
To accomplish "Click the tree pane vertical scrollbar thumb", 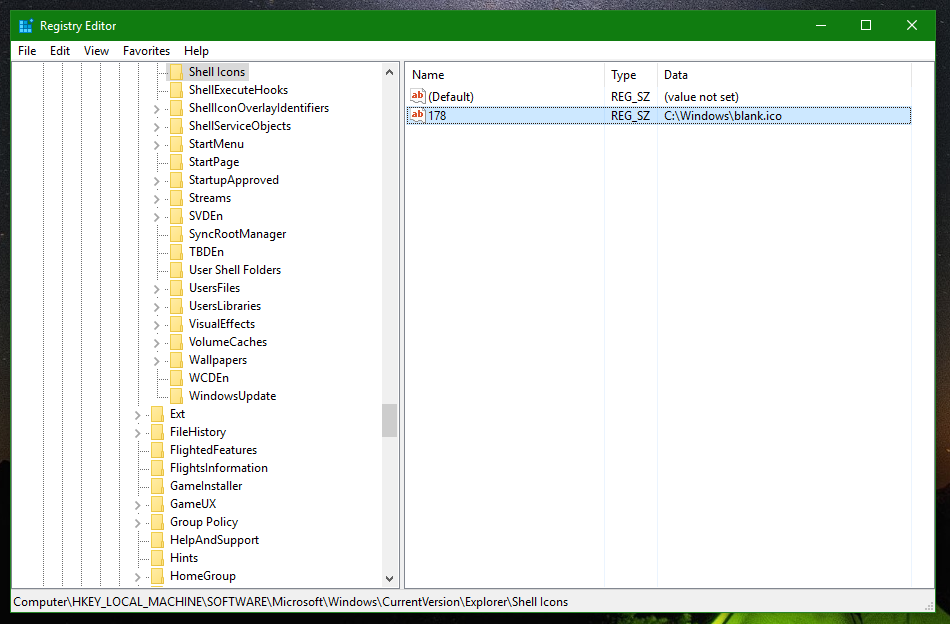I will 390,420.
